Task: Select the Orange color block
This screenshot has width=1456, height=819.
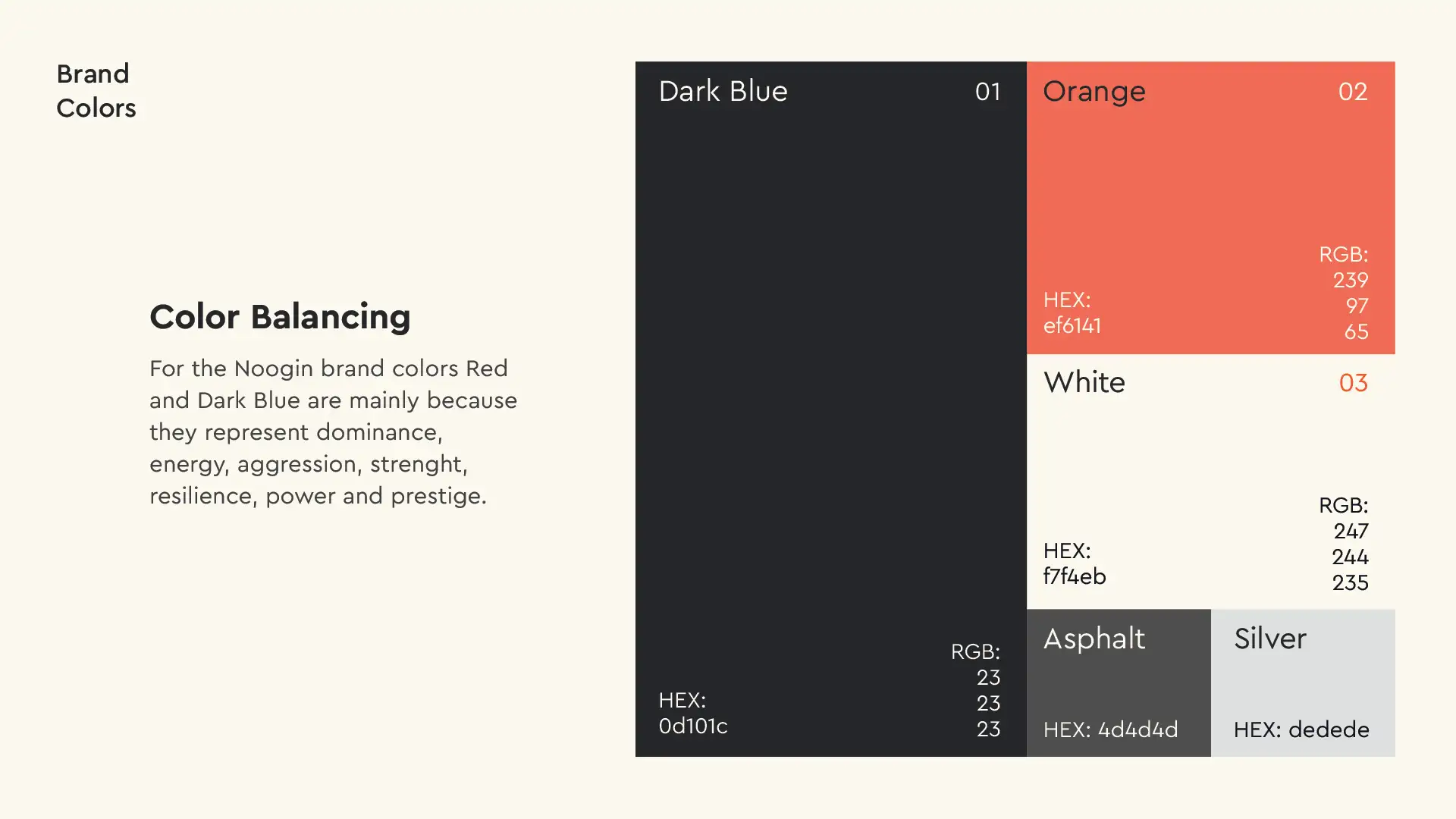Action: tap(1211, 208)
